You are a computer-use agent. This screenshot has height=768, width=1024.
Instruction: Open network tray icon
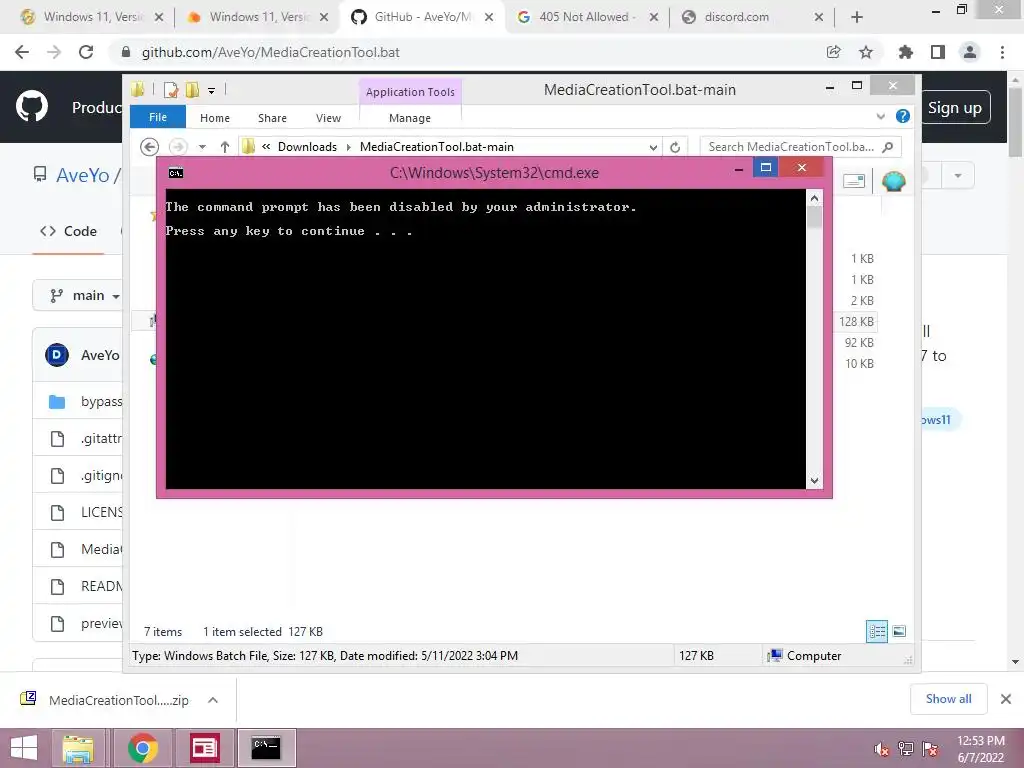click(x=906, y=749)
